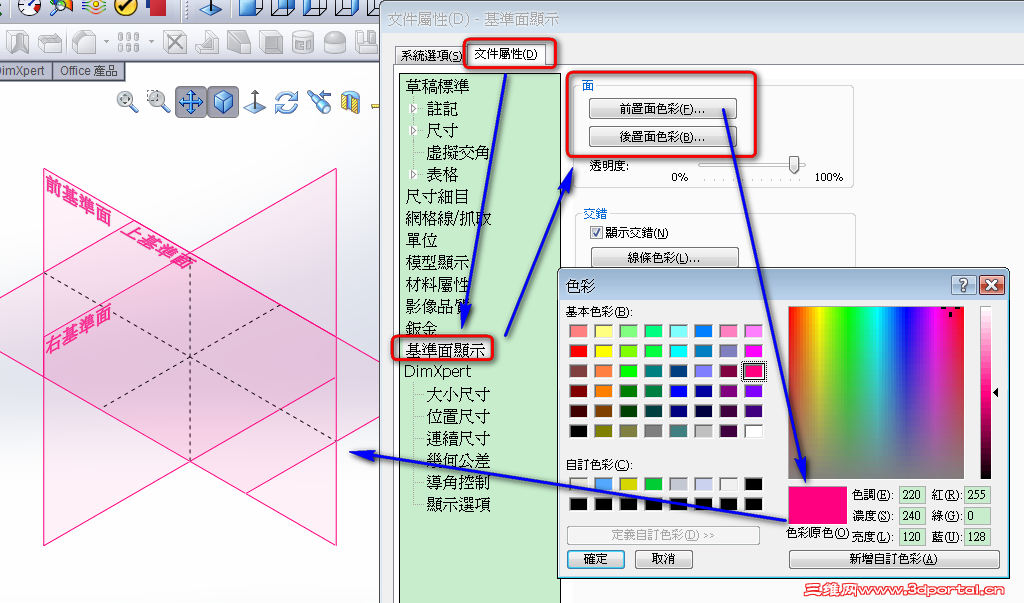The width and height of the screenshot is (1024, 603).
Task: Enable the Section View tool
Action: coord(350,103)
